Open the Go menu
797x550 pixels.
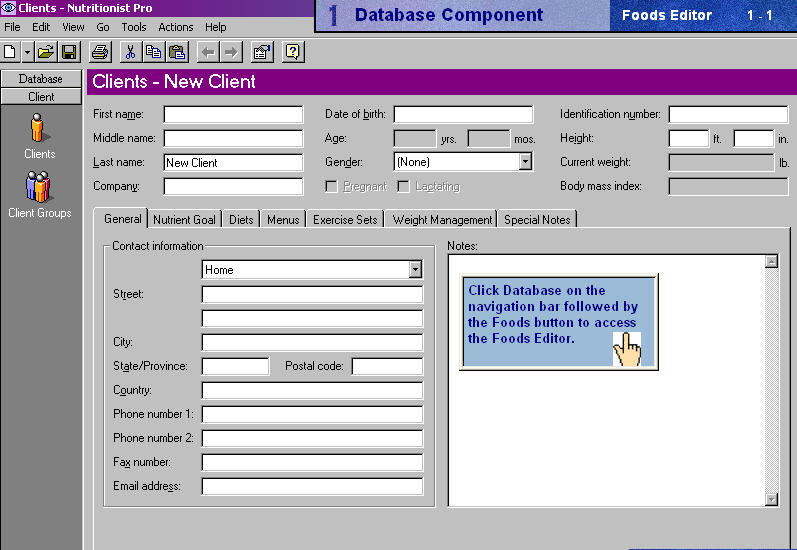tap(103, 27)
